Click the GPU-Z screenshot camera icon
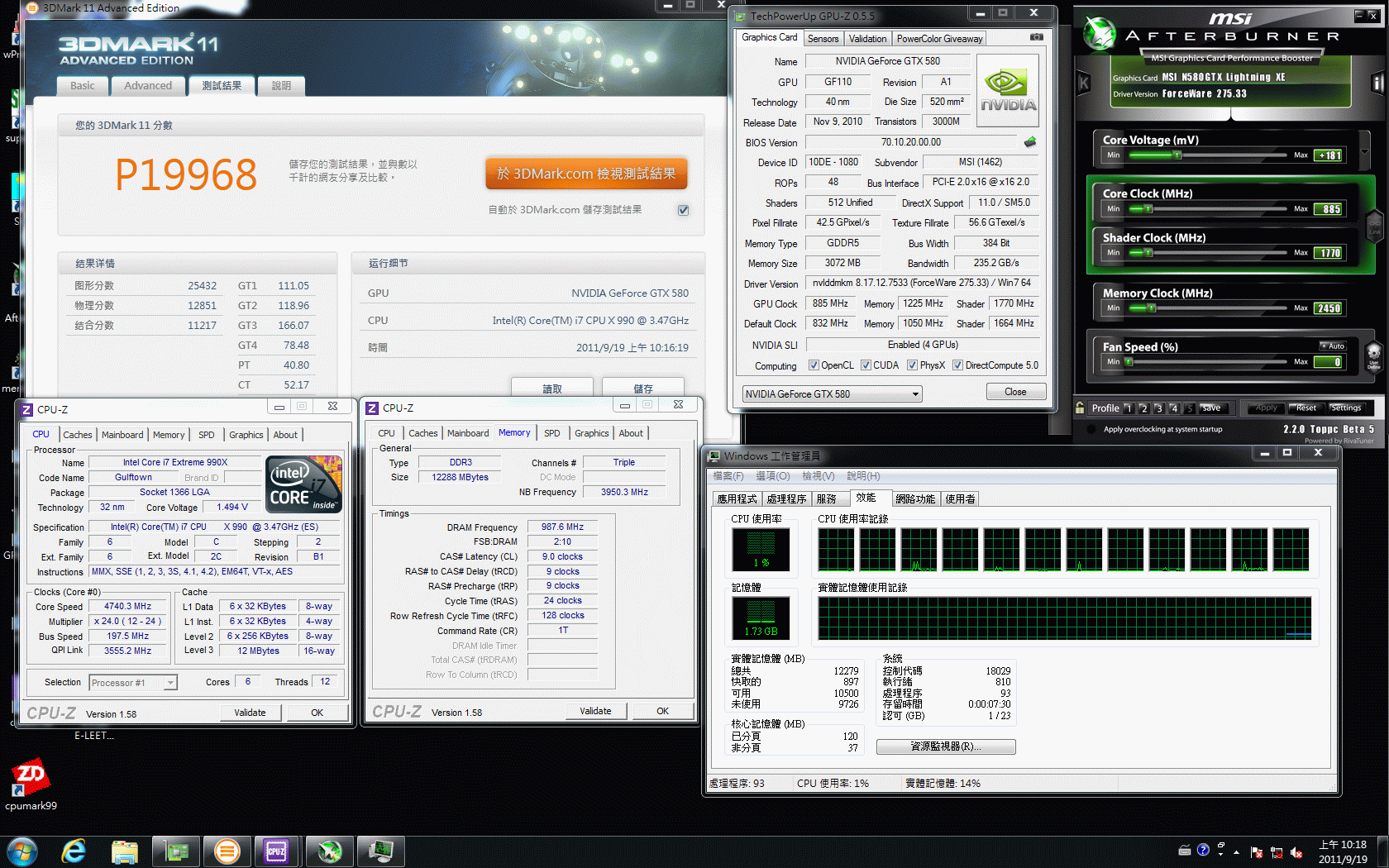Screen dimensions: 1389x868 [x=1036, y=37]
